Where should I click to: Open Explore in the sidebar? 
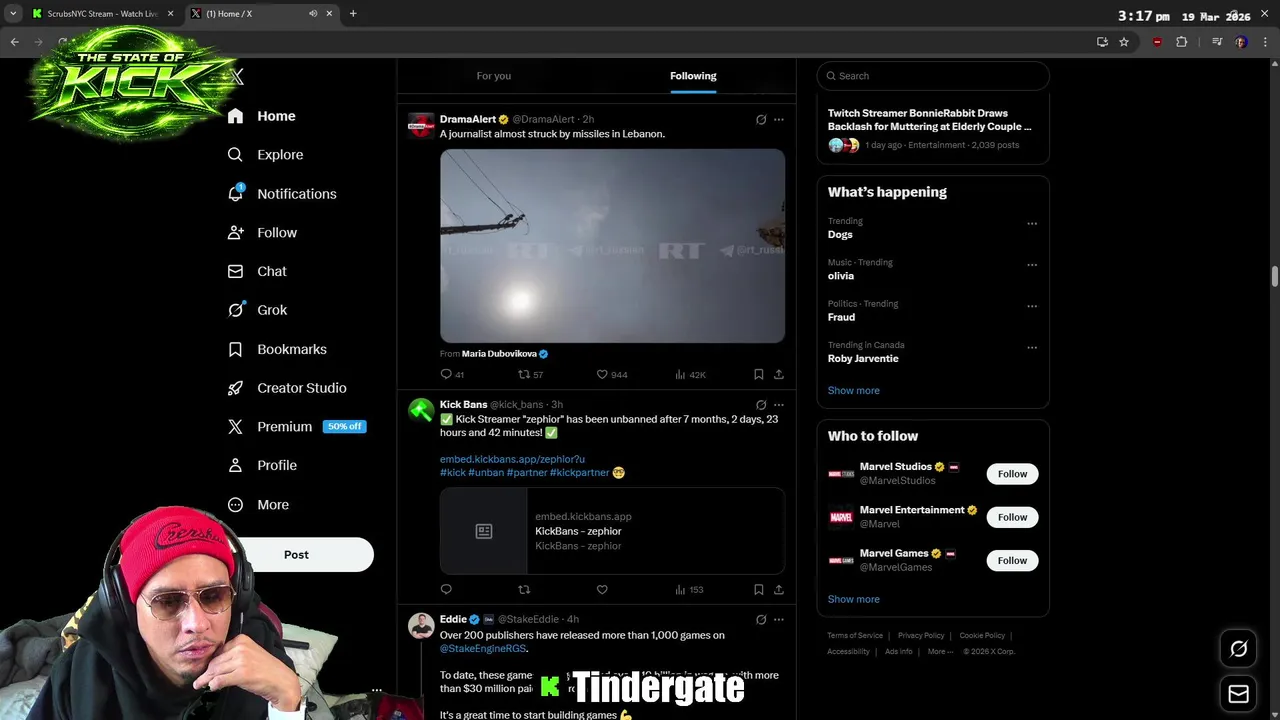265,155
